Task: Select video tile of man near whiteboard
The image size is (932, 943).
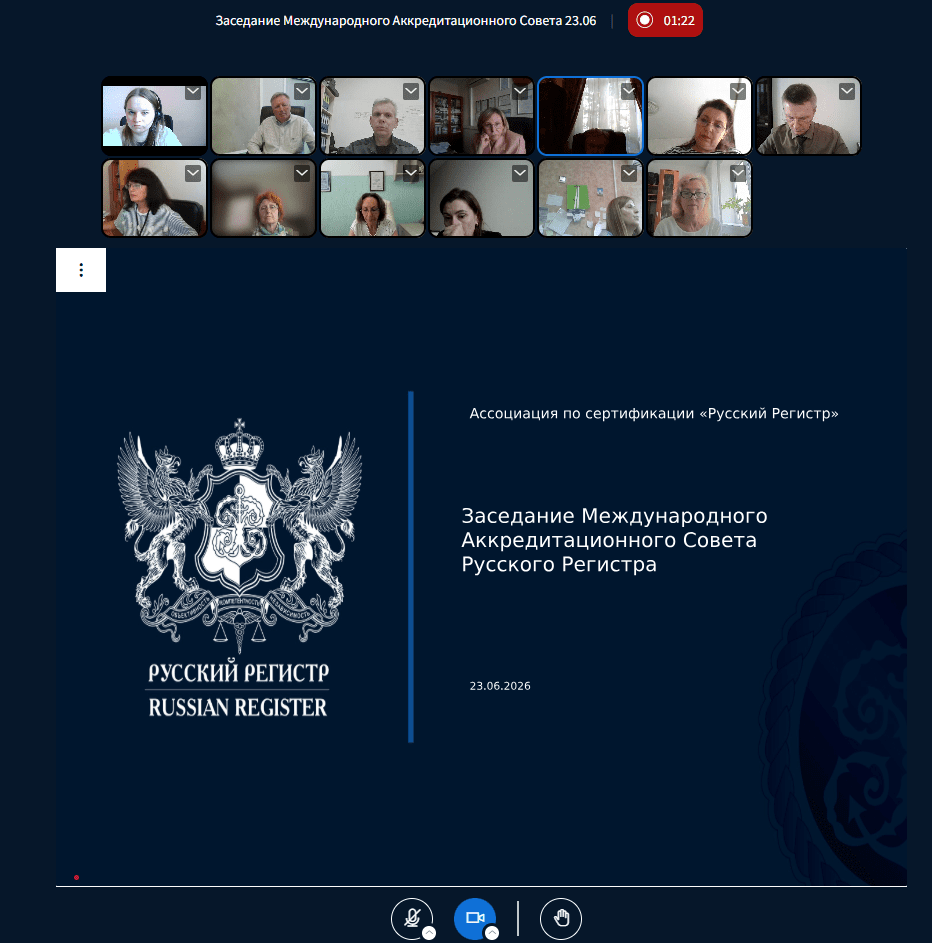Action: click(372, 116)
